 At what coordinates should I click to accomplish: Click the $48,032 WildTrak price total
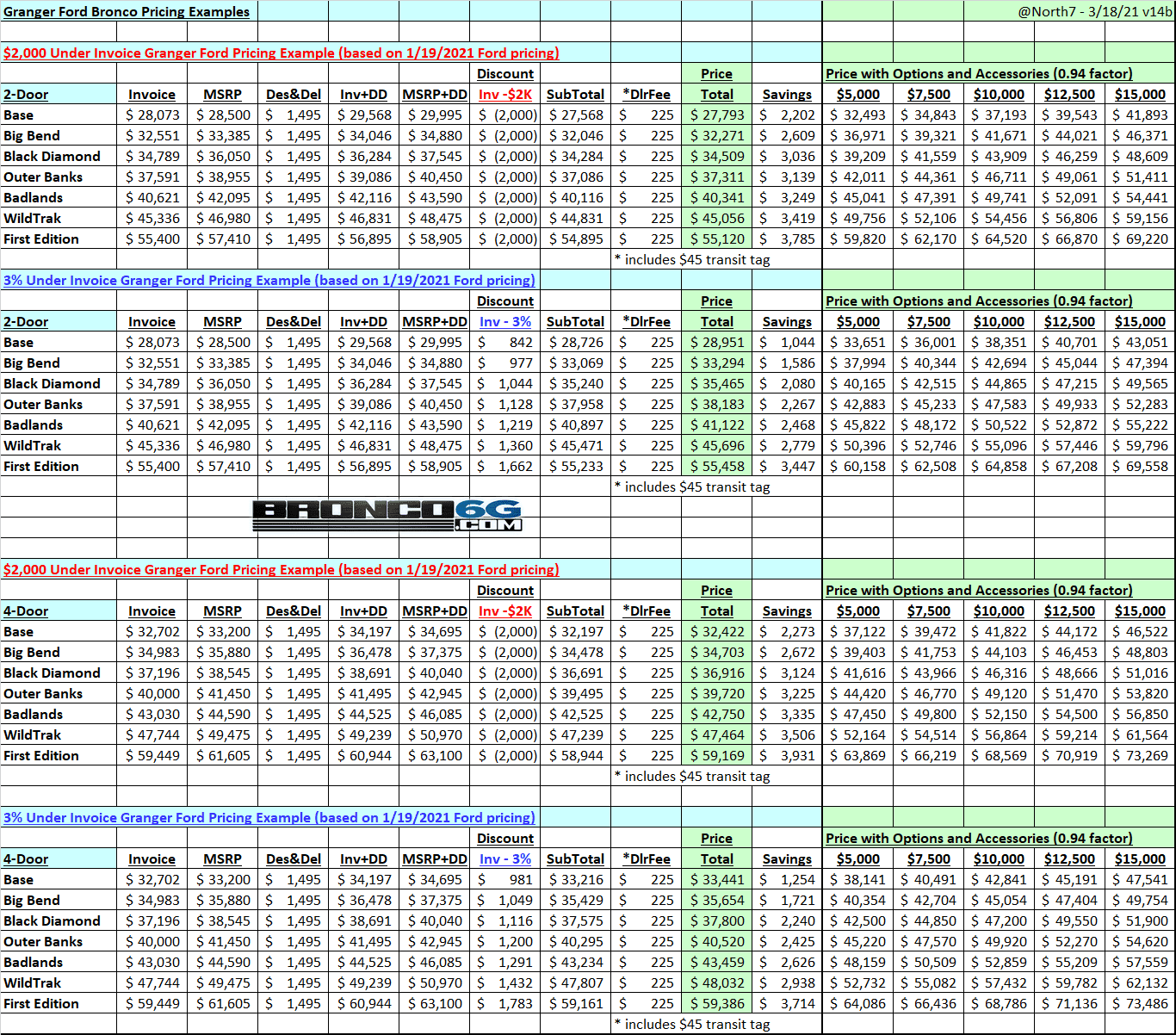click(x=716, y=982)
